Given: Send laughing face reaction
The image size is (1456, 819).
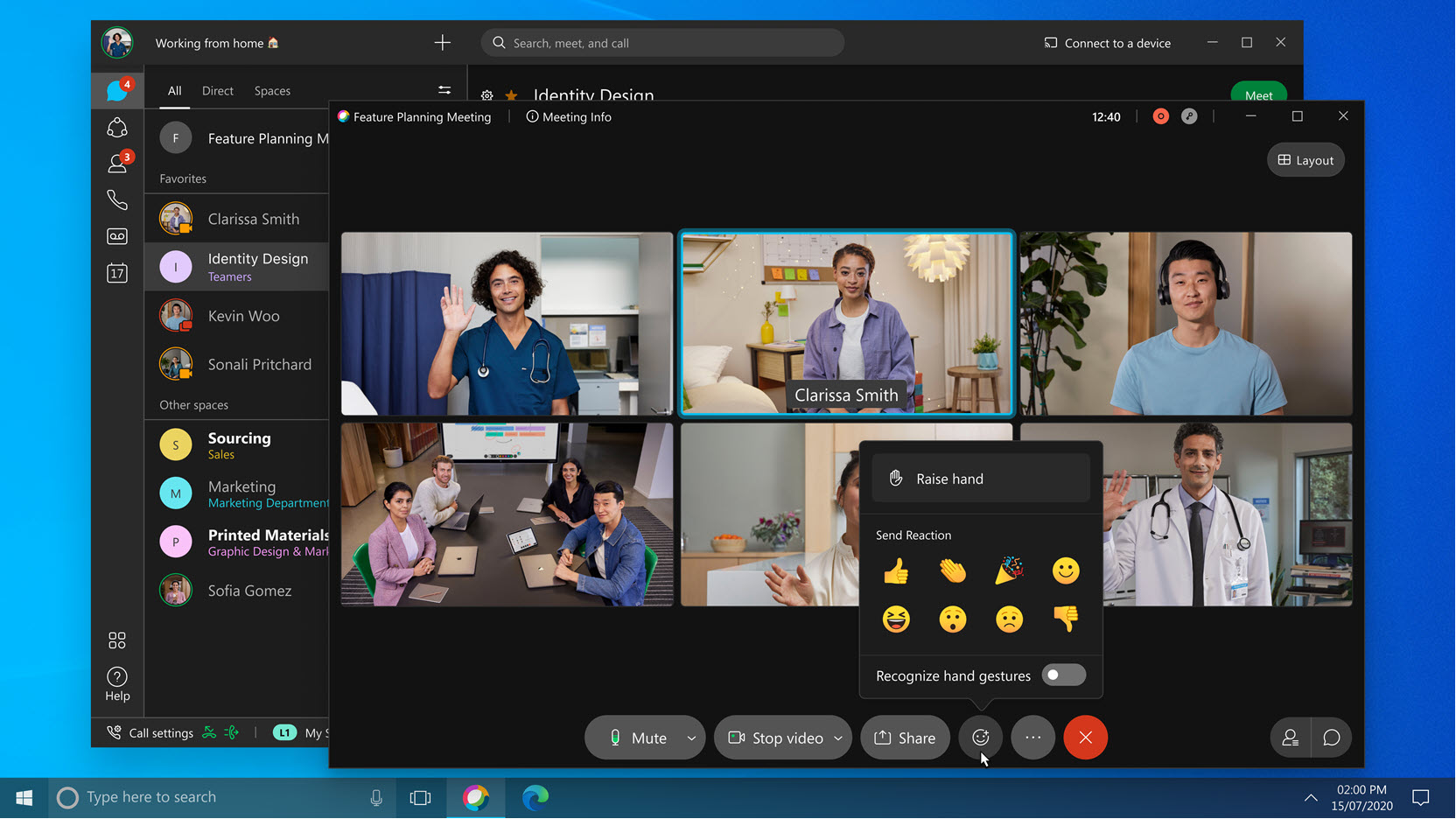Looking at the screenshot, I should click(x=896, y=619).
